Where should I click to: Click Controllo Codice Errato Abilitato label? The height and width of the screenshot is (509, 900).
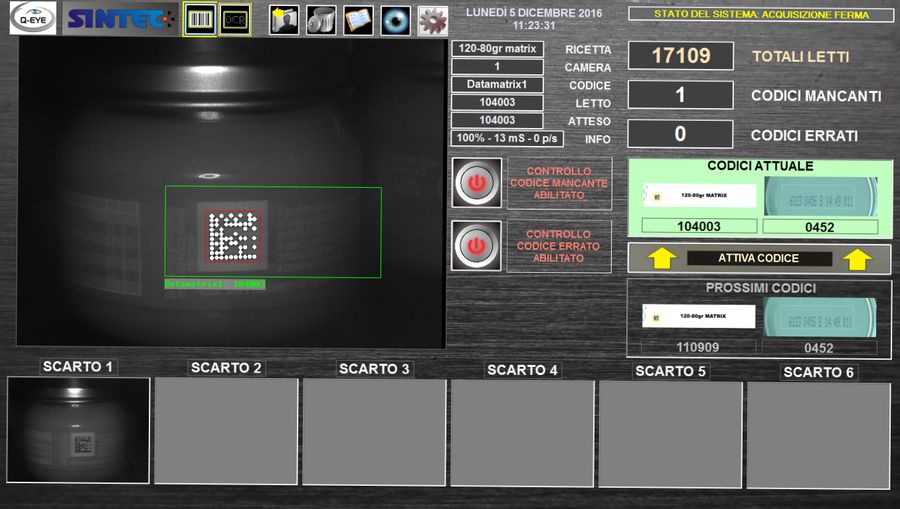[559, 246]
